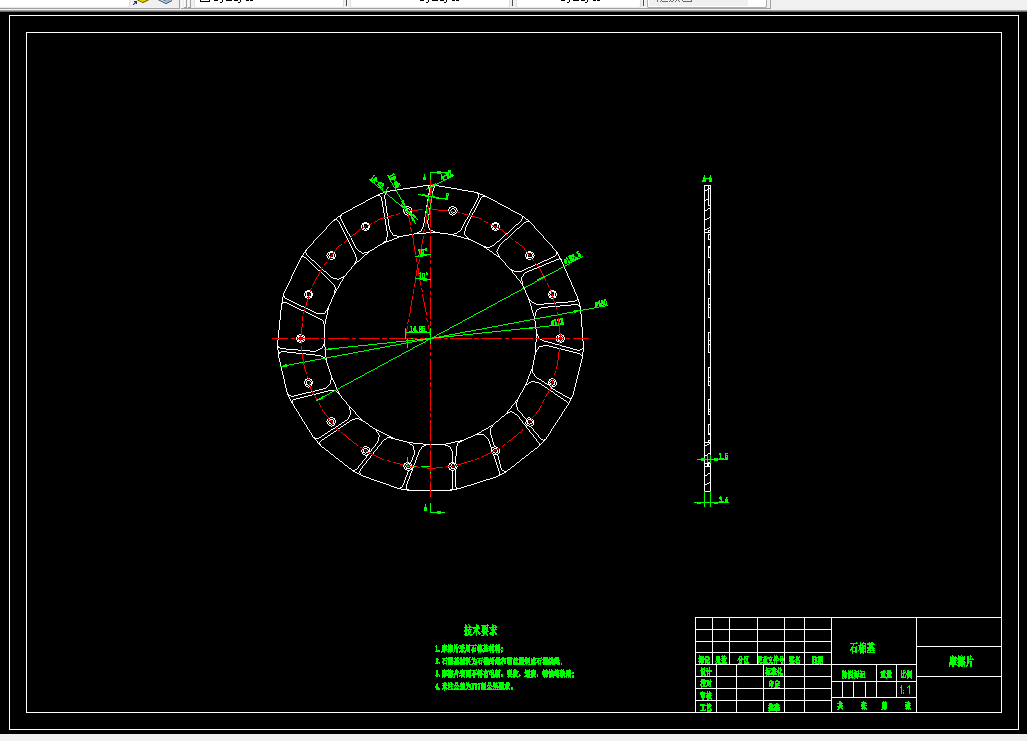Select the rivet hole at right centerline end

point(560,339)
